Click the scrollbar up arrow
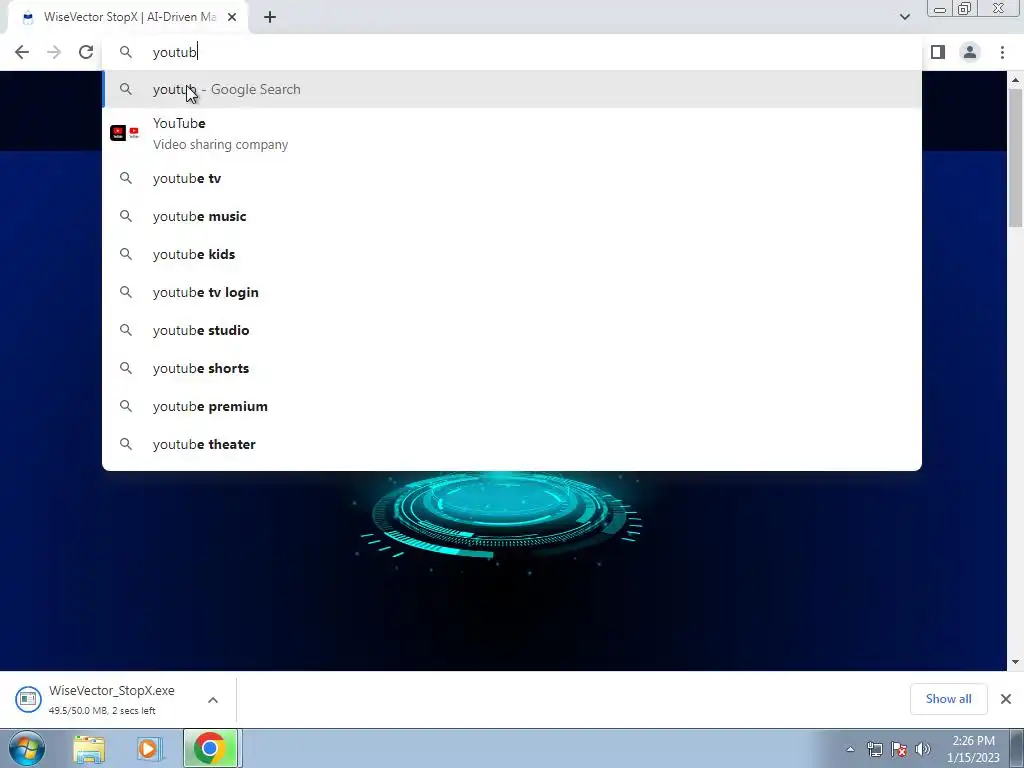 (x=1015, y=80)
